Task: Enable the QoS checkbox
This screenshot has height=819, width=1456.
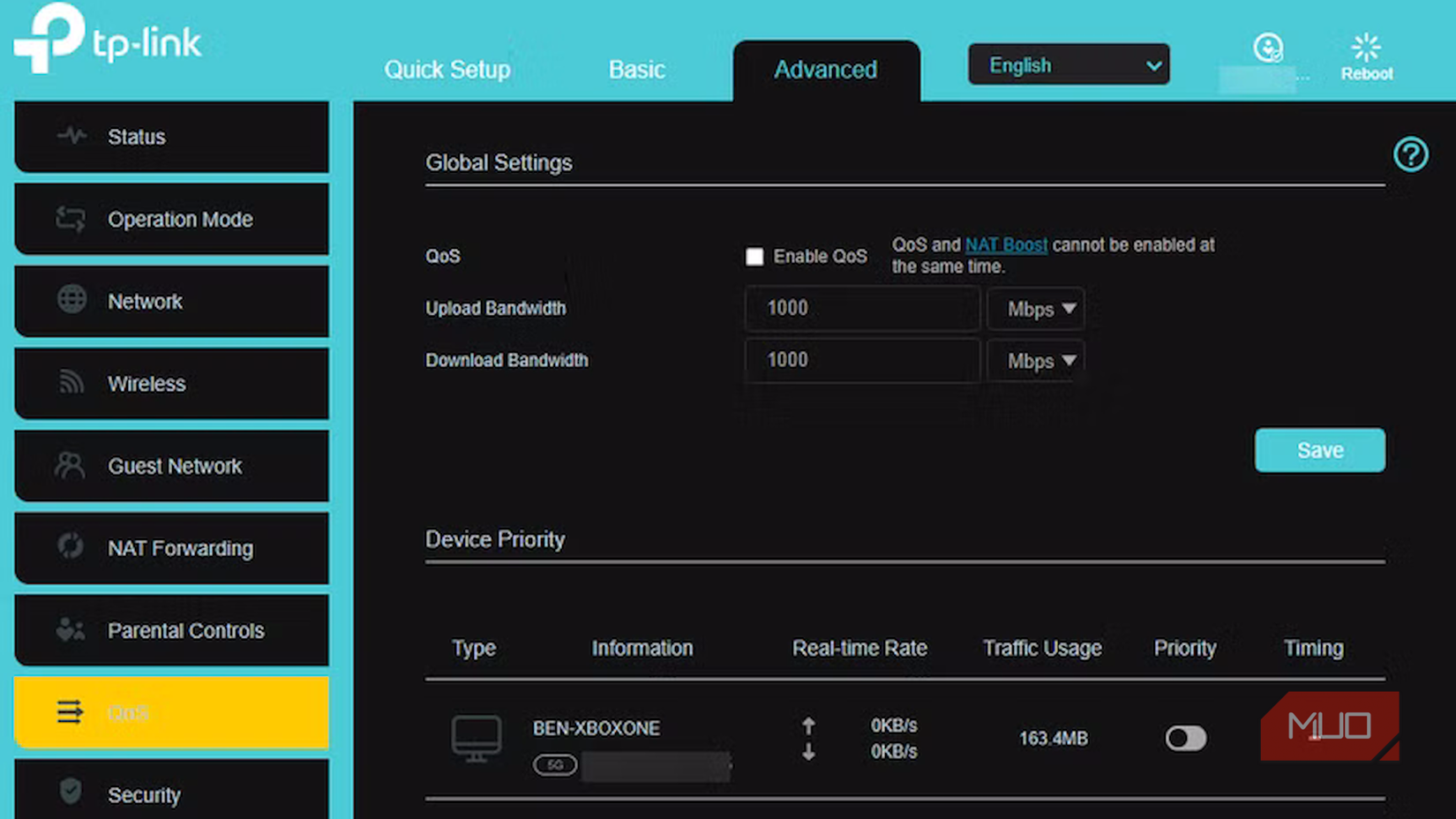Action: [x=754, y=256]
